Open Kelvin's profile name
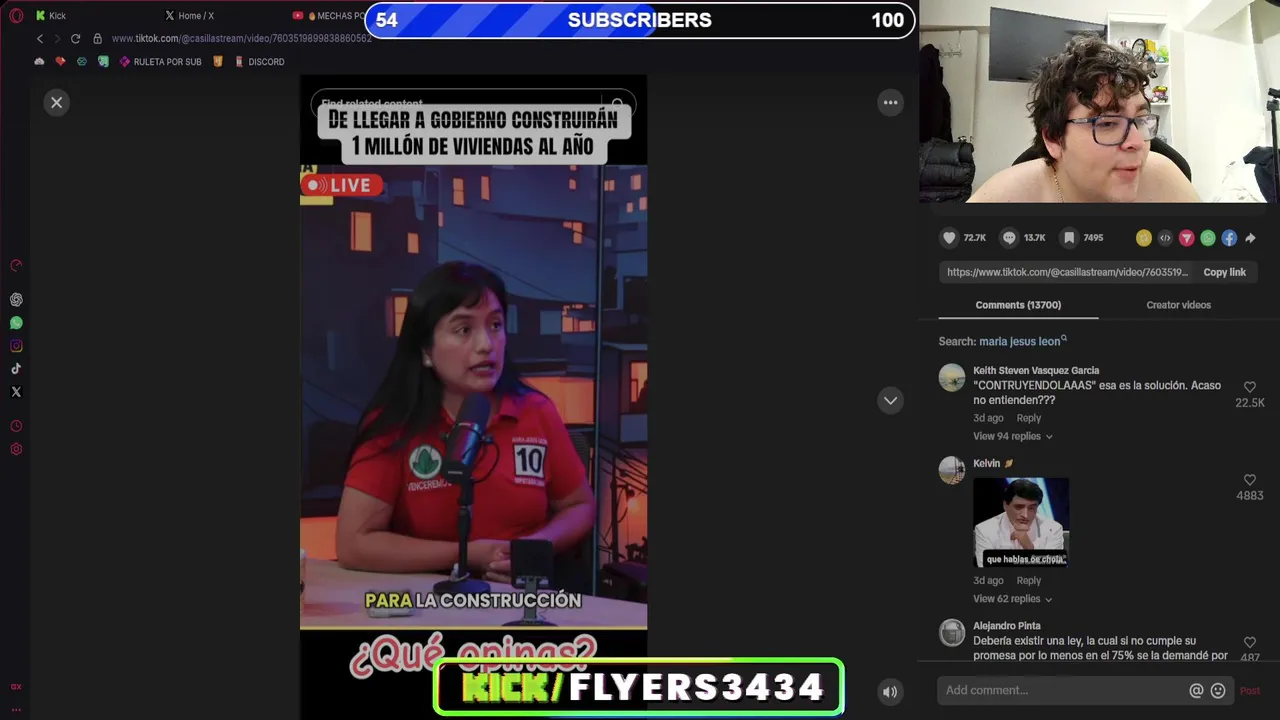Viewport: 1280px width, 720px height. click(x=986, y=463)
